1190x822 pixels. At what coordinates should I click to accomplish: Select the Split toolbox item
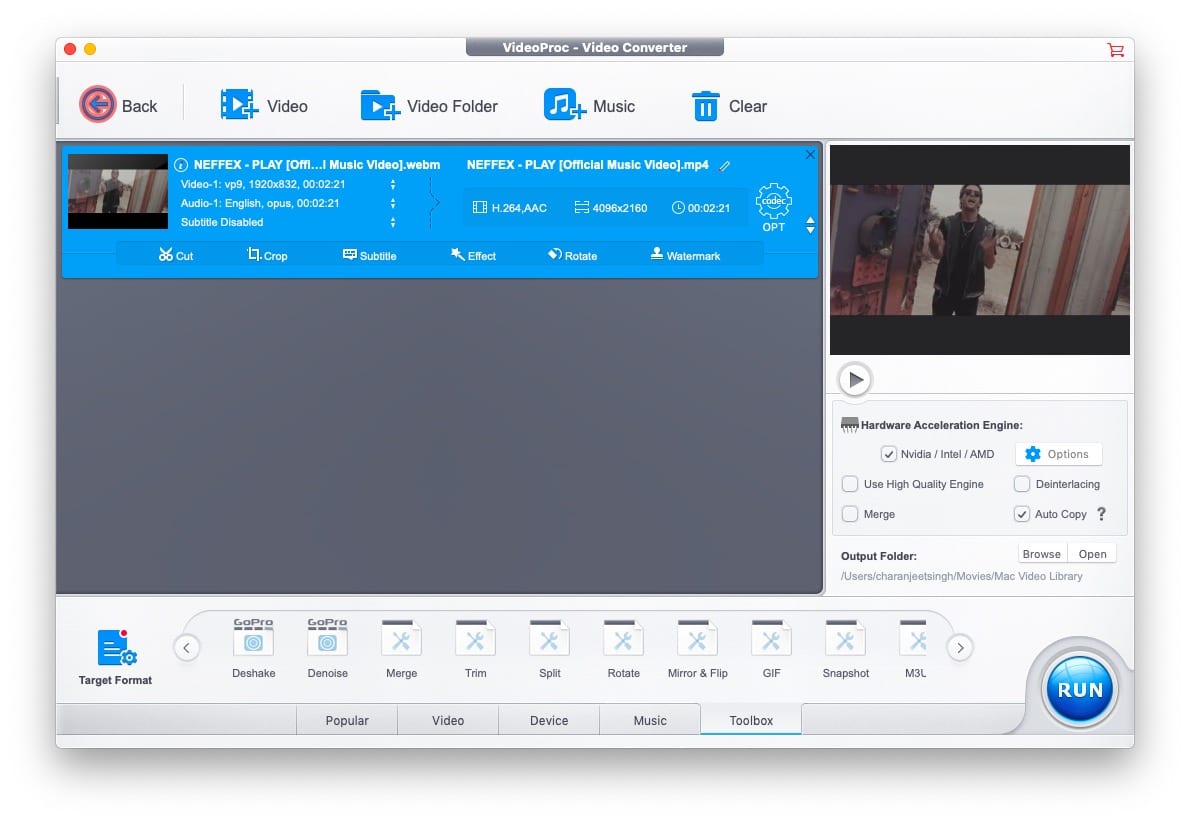coord(549,648)
